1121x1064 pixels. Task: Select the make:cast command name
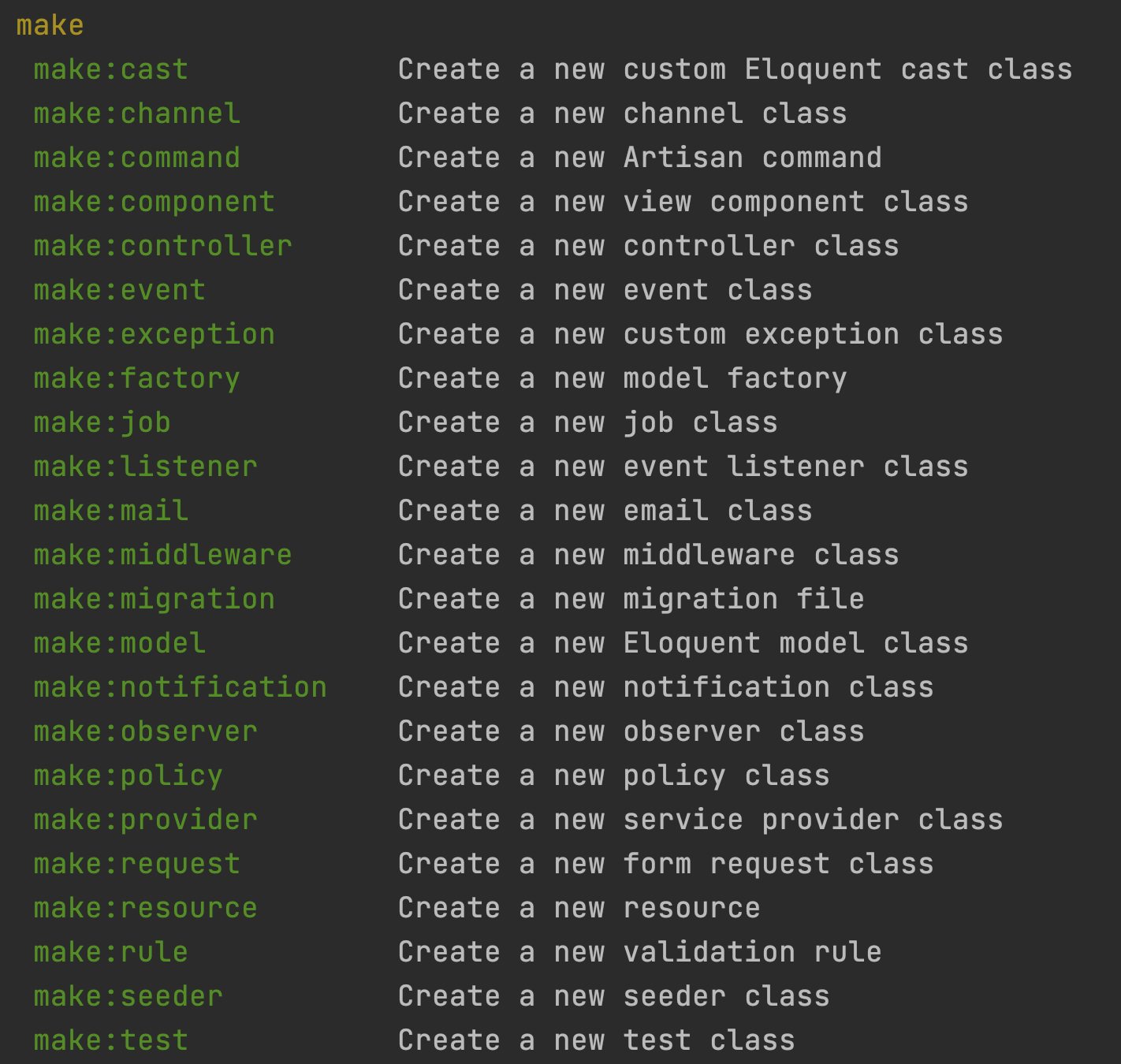pos(111,69)
